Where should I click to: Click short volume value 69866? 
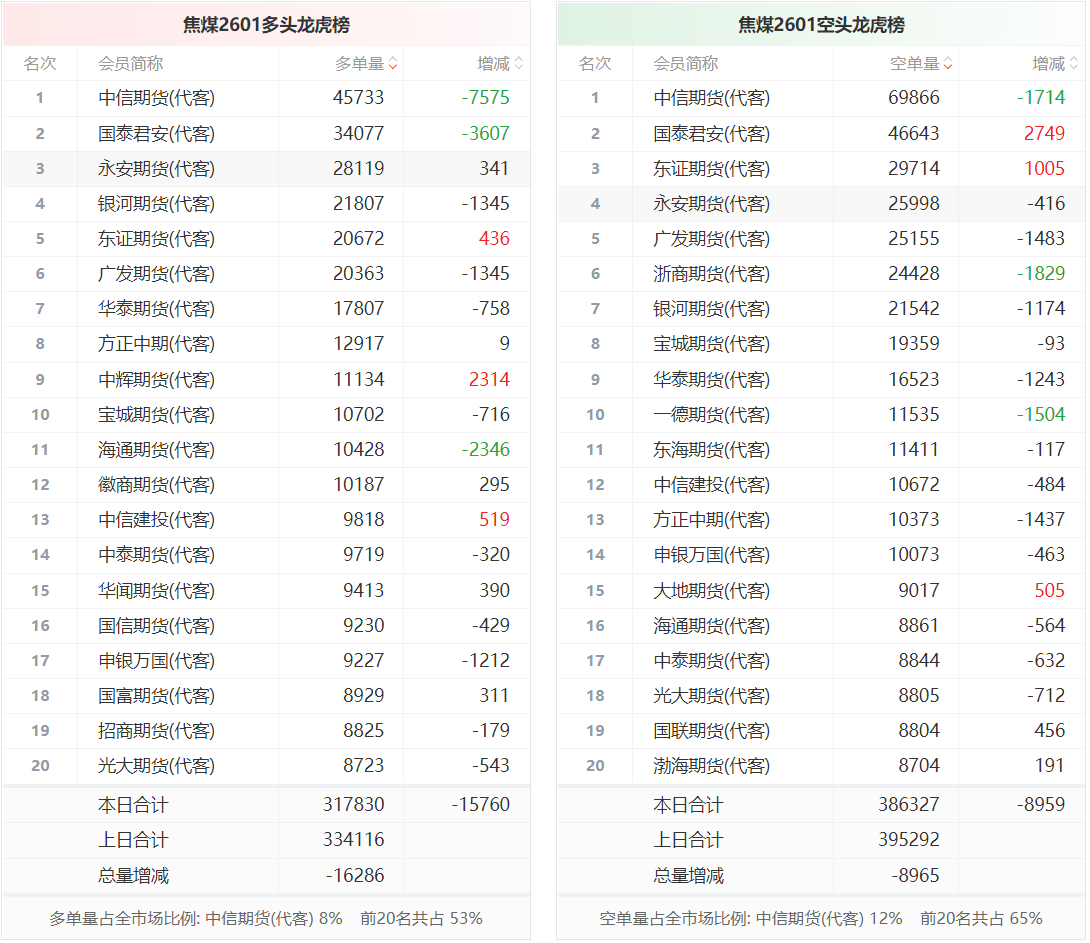(913, 98)
